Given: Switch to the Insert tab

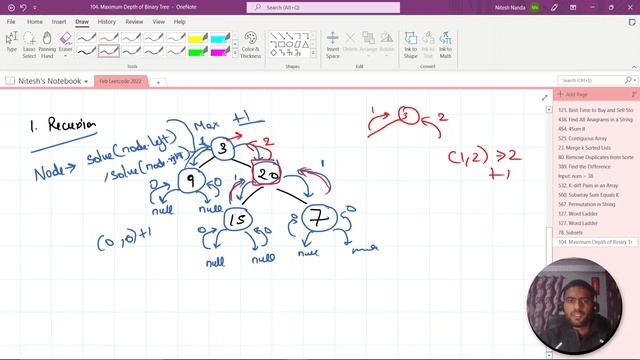Looking at the screenshot, I should tap(59, 22).
